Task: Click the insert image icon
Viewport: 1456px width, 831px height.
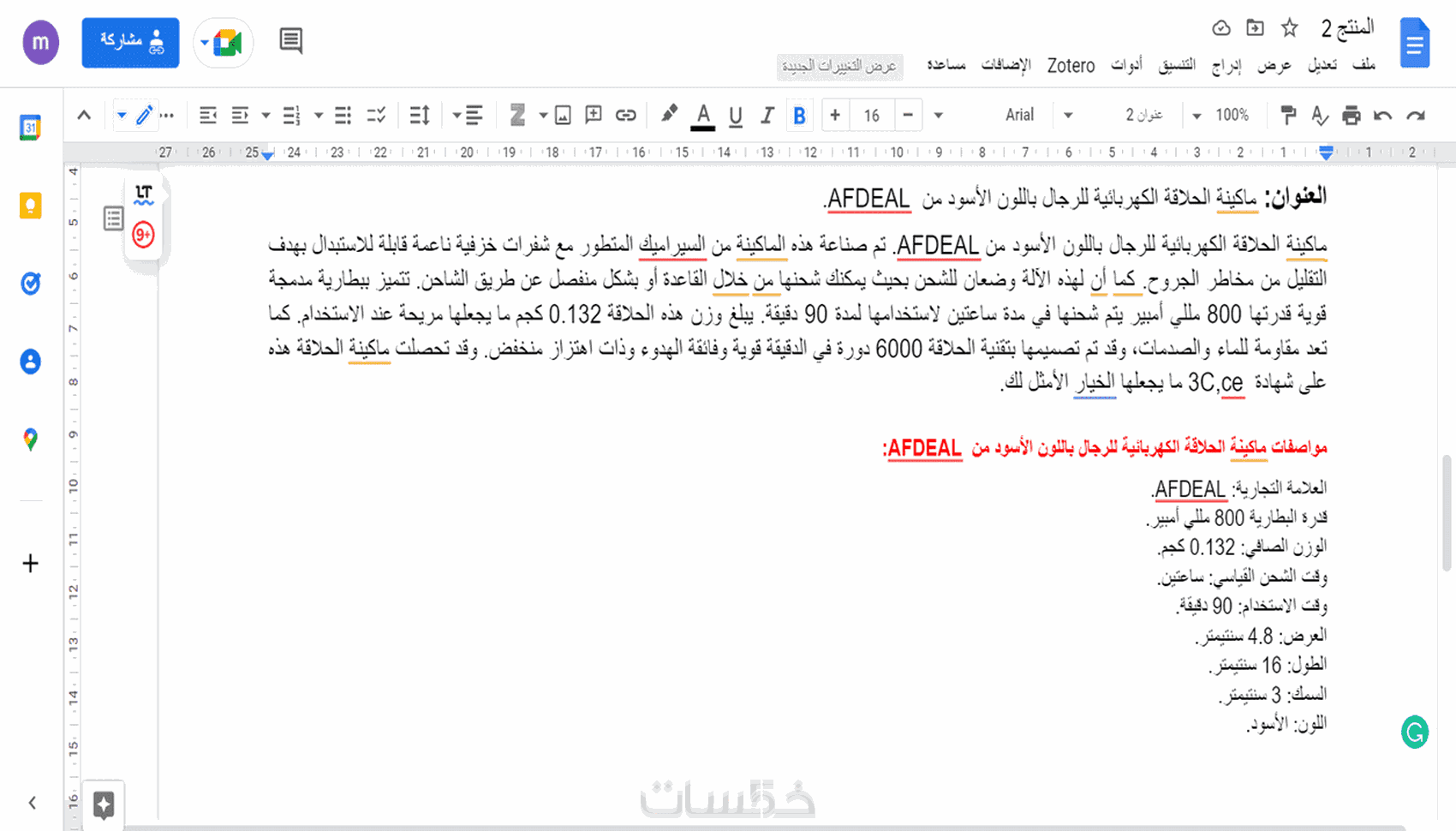Action: [563, 115]
